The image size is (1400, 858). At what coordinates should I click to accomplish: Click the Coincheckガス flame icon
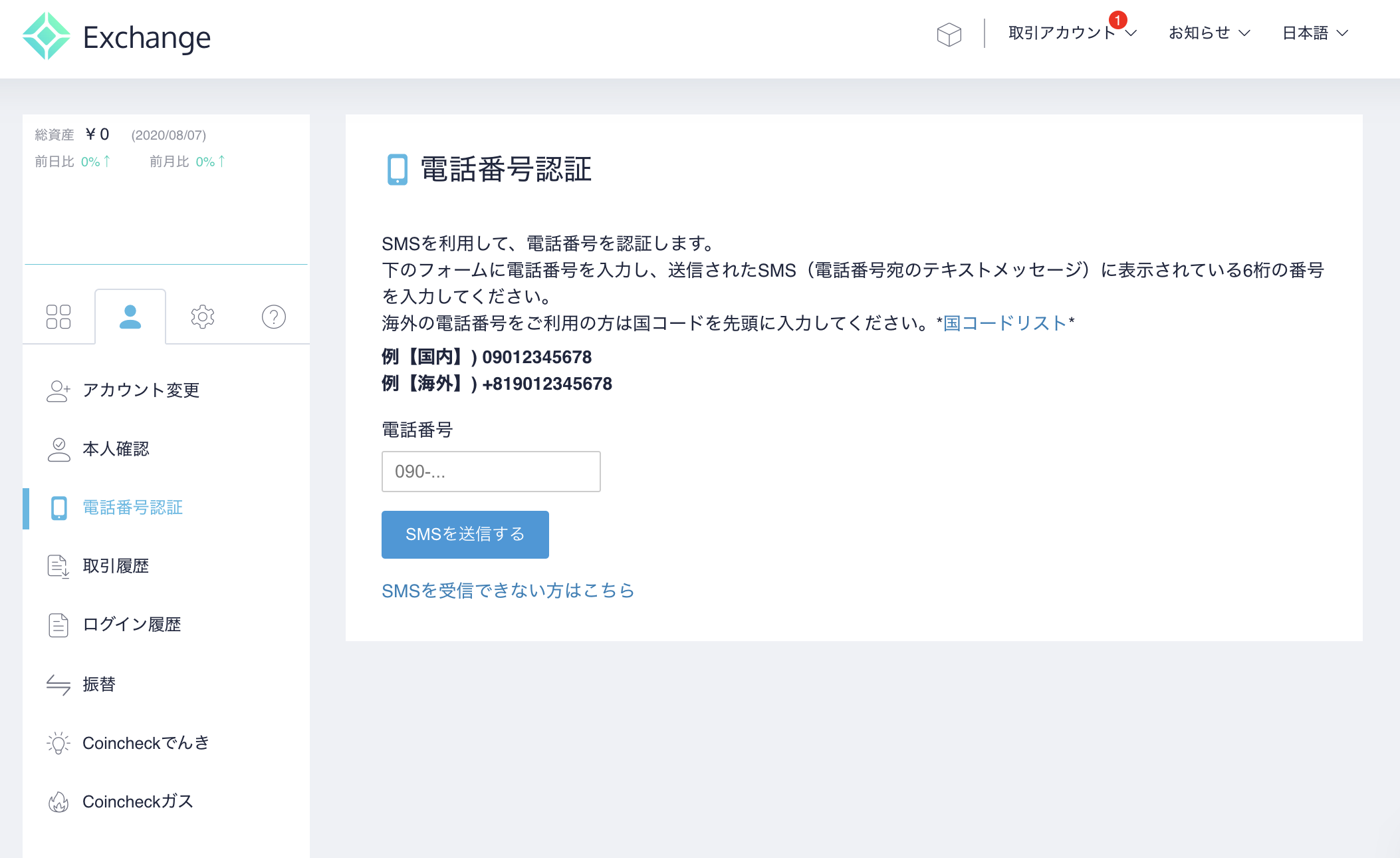58,802
